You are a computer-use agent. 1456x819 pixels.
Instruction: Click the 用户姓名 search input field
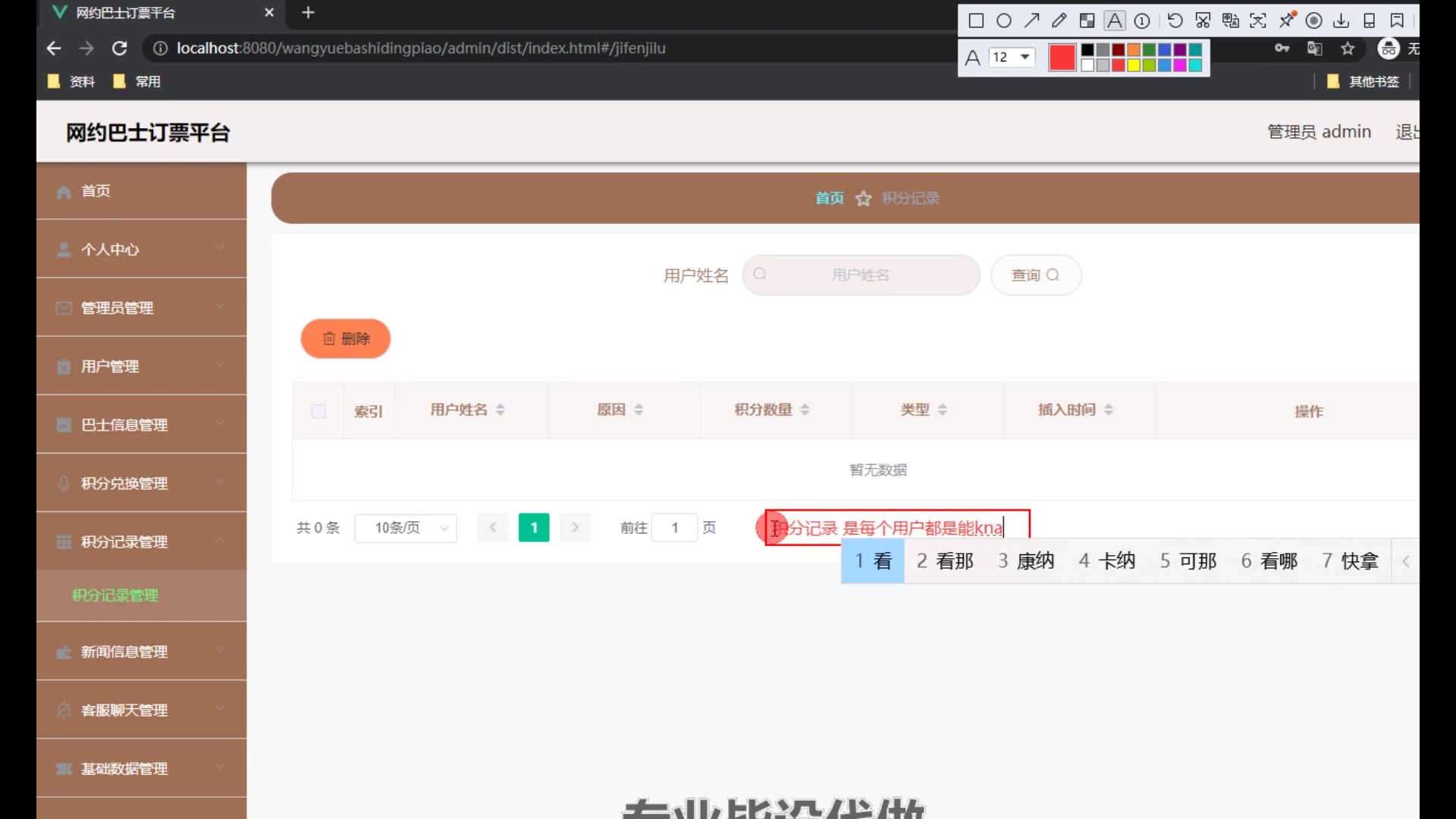861,275
